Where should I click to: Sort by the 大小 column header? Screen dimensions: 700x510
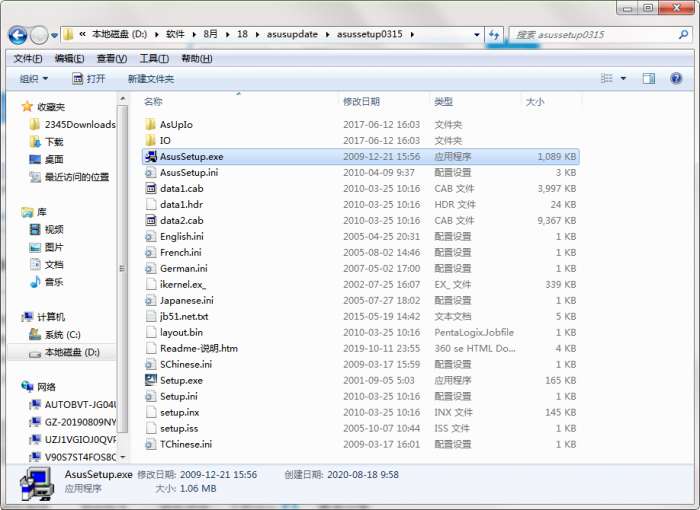535,101
